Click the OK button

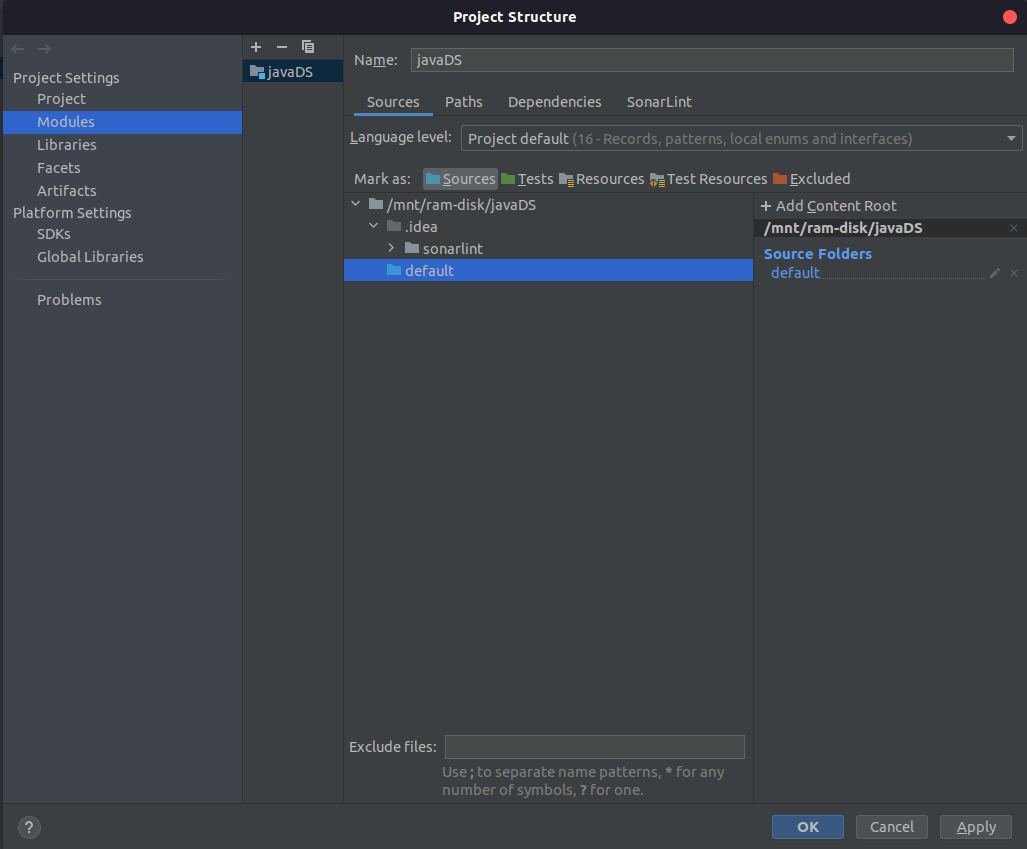point(808,827)
